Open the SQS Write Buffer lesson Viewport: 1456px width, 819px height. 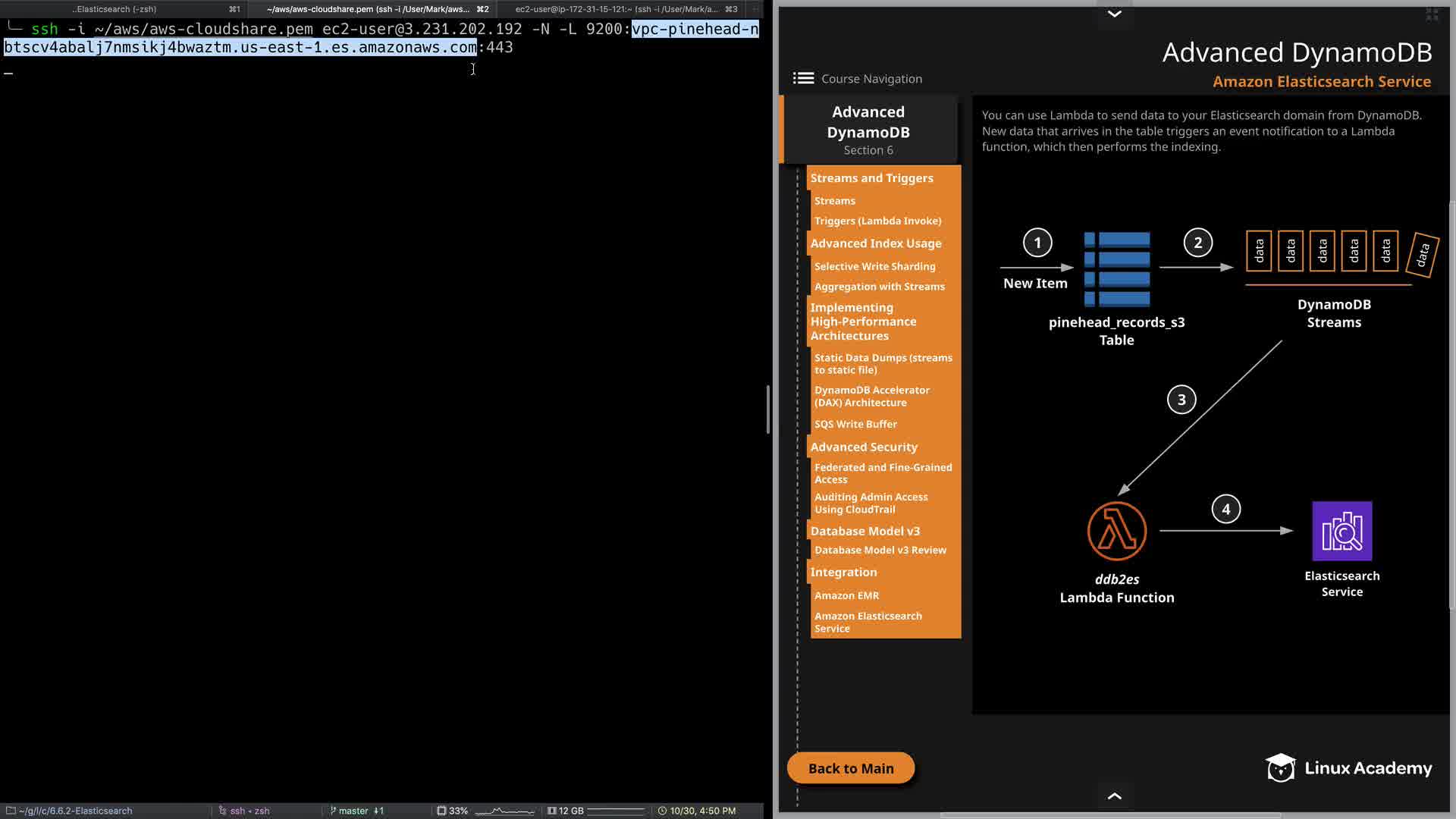(x=855, y=424)
